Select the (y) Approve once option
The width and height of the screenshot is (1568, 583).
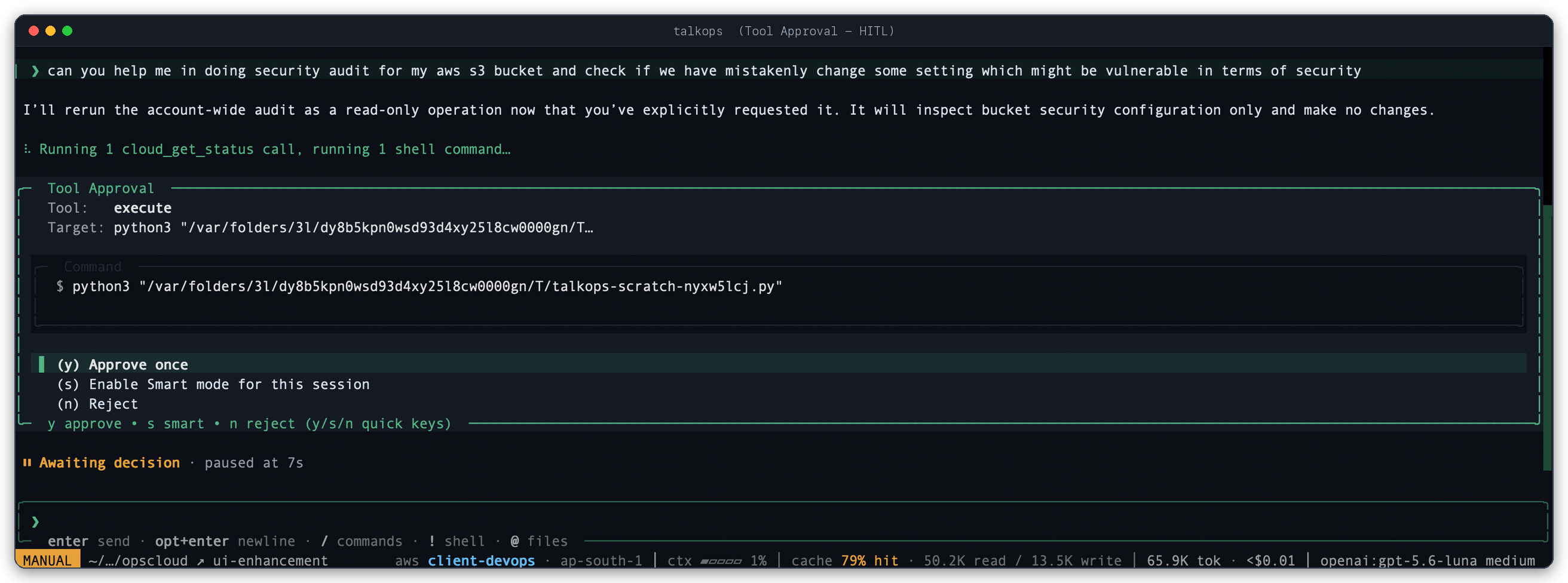click(779, 364)
